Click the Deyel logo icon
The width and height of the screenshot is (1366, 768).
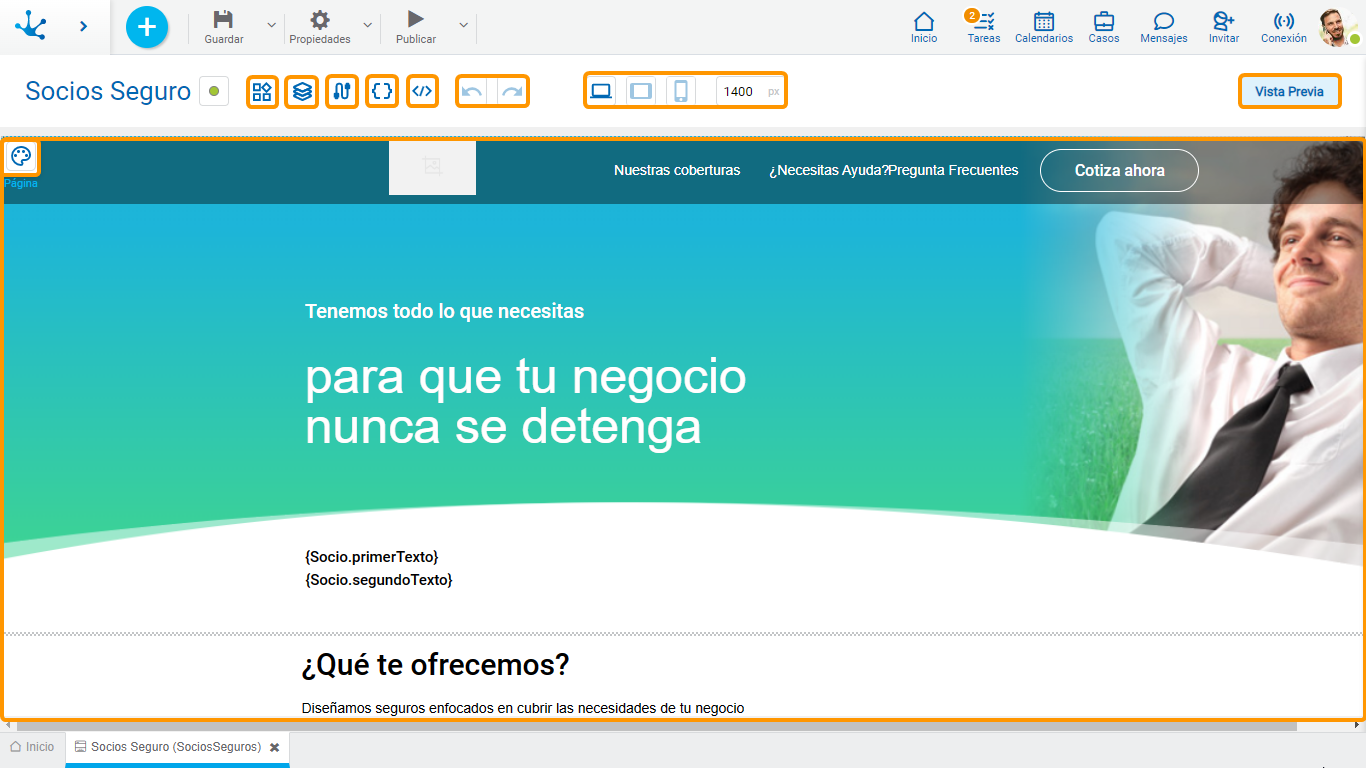(31, 26)
